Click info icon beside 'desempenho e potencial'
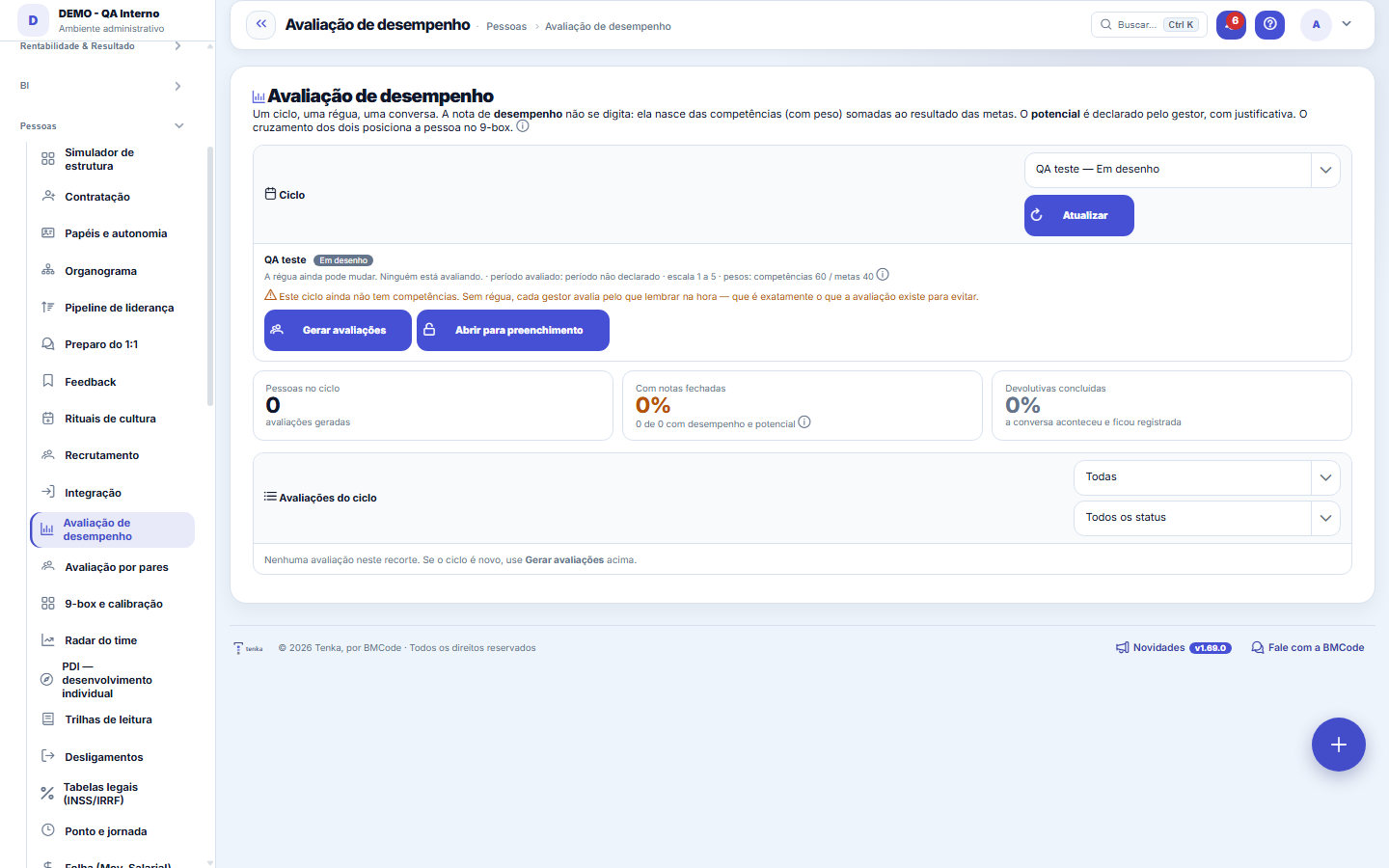The image size is (1389, 868). [x=804, y=422]
